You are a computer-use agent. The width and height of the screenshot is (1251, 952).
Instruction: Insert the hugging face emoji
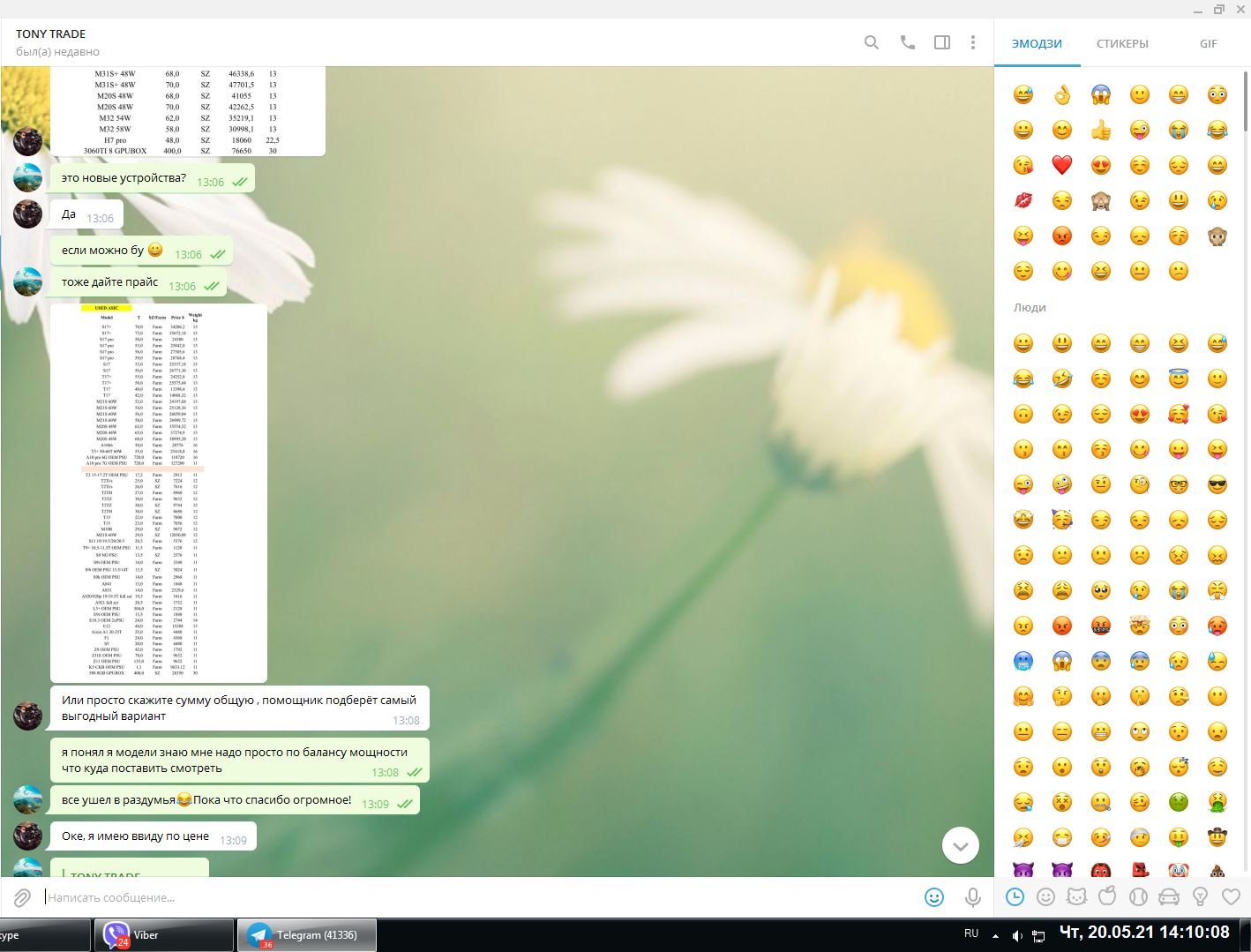coord(1023,696)
